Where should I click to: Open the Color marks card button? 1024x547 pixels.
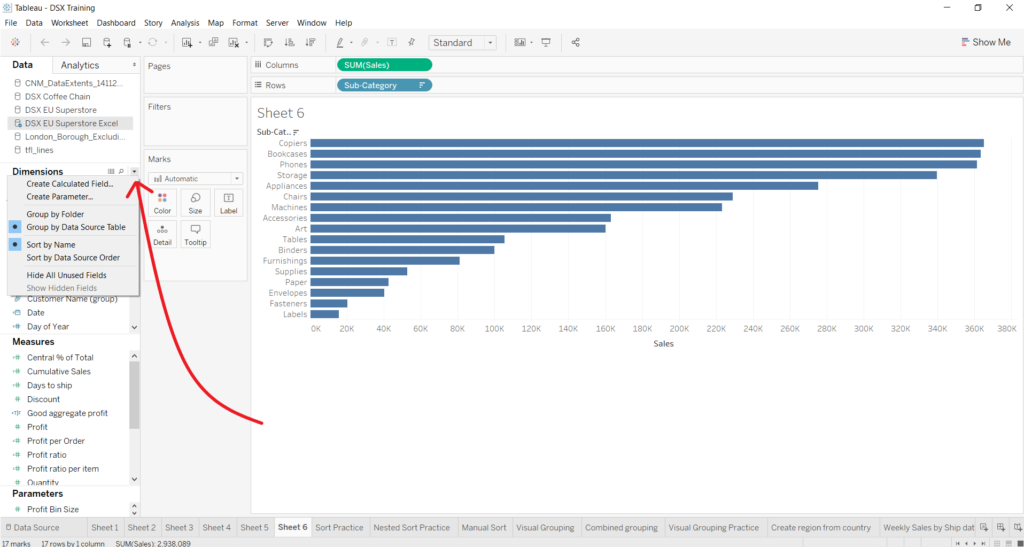tap(162, 203)
